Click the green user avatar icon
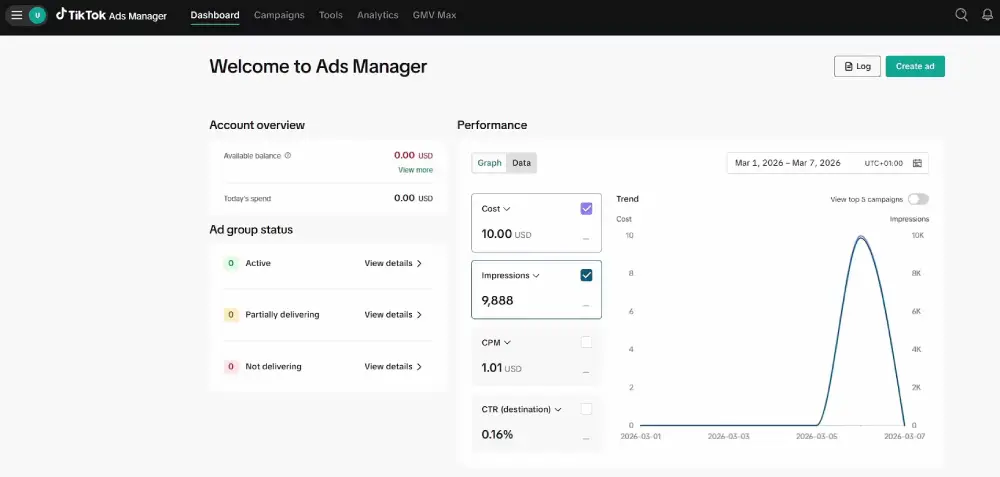Image resolution: width=1000 pixels, height=477 pixels. click(x=37, y=15)
